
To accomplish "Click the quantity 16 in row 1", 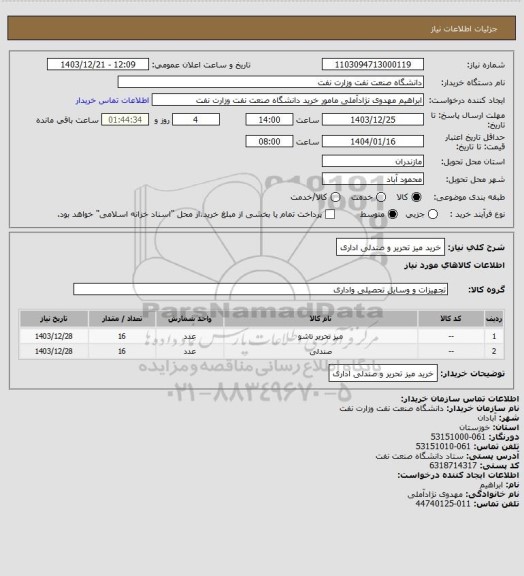I will click(x=122, y=336).
